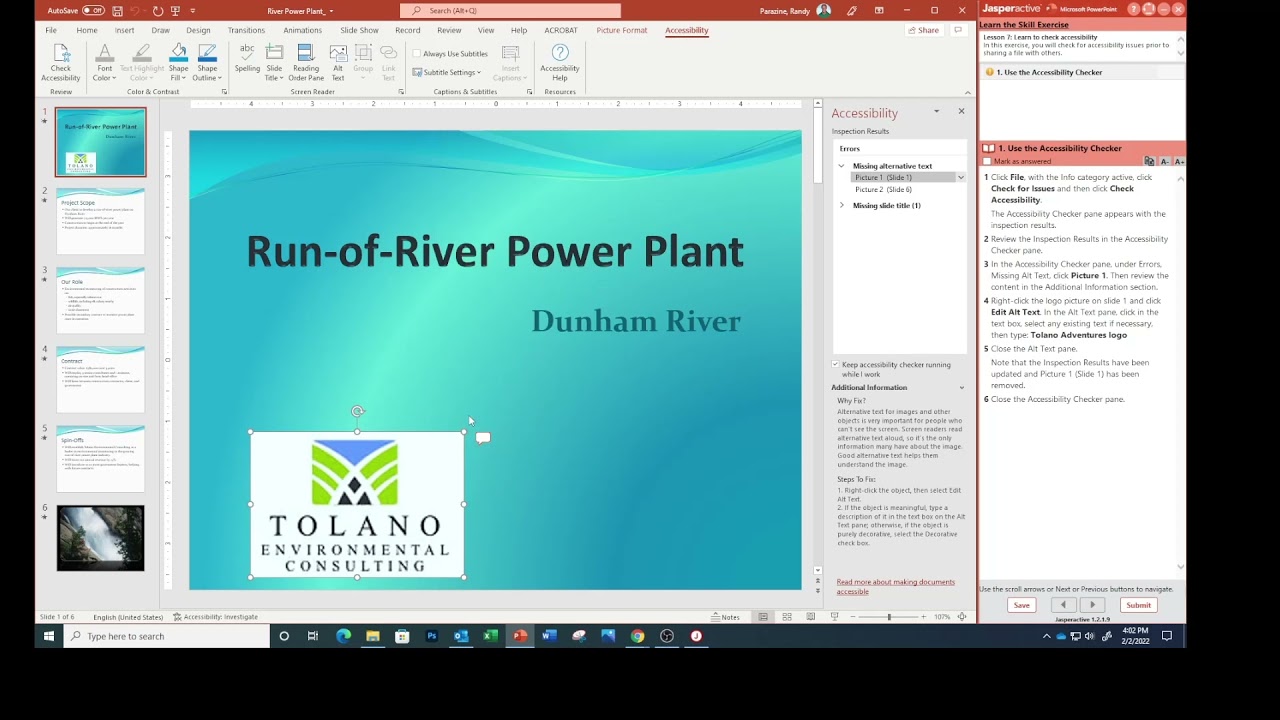Screen dimensions: 1280x720
Task: Expand Missing slide title group
Action: click(x=841, y=205)
